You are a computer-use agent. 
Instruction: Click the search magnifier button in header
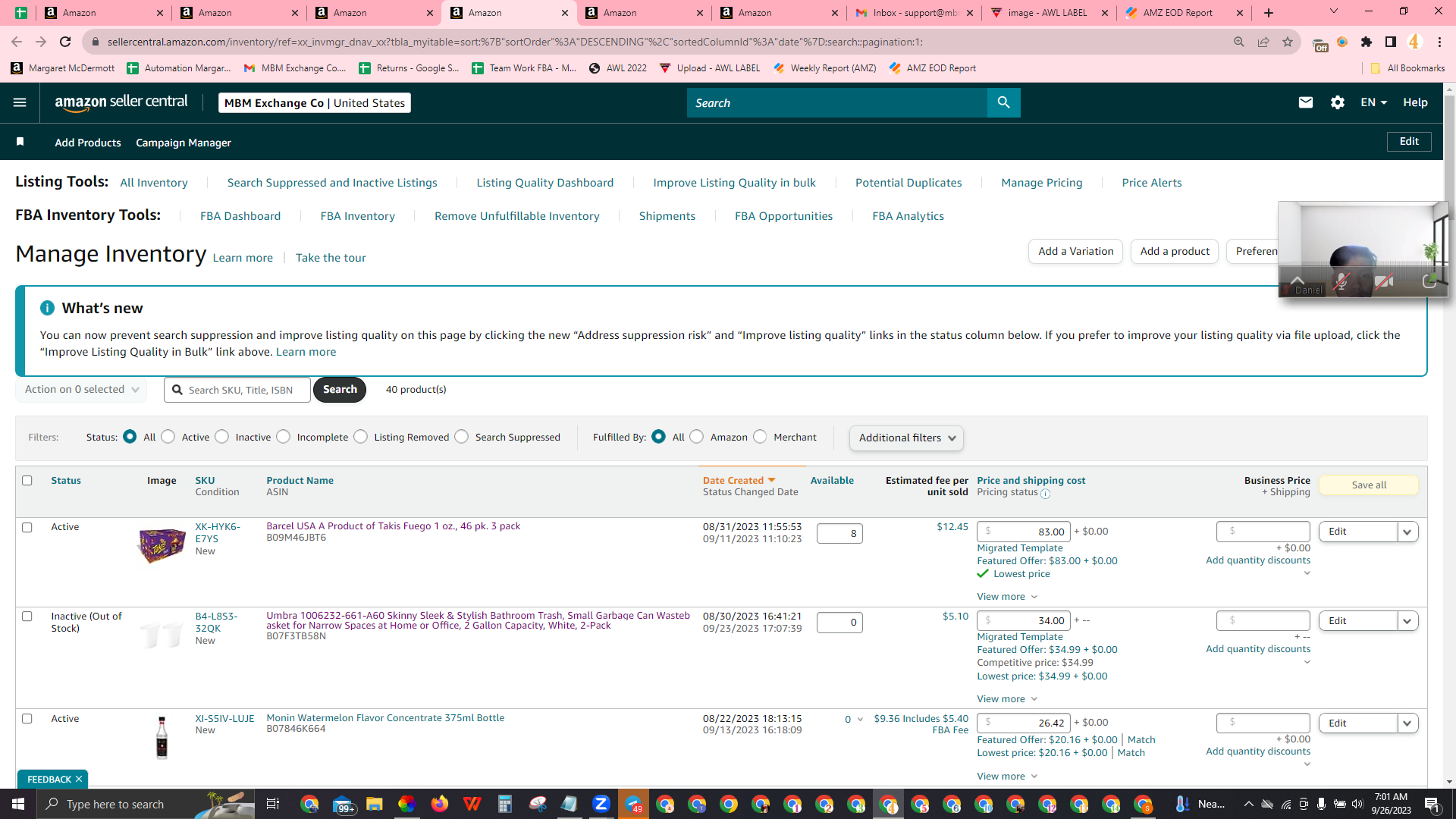[1003, 102]
